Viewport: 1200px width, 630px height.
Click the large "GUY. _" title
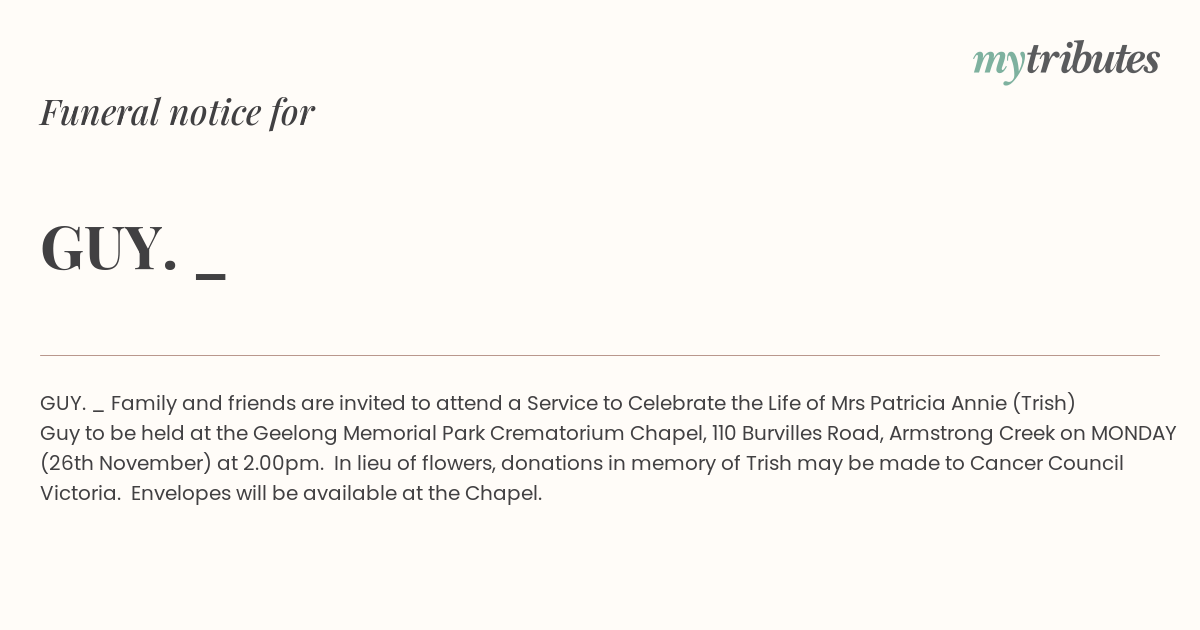(133, 248)
